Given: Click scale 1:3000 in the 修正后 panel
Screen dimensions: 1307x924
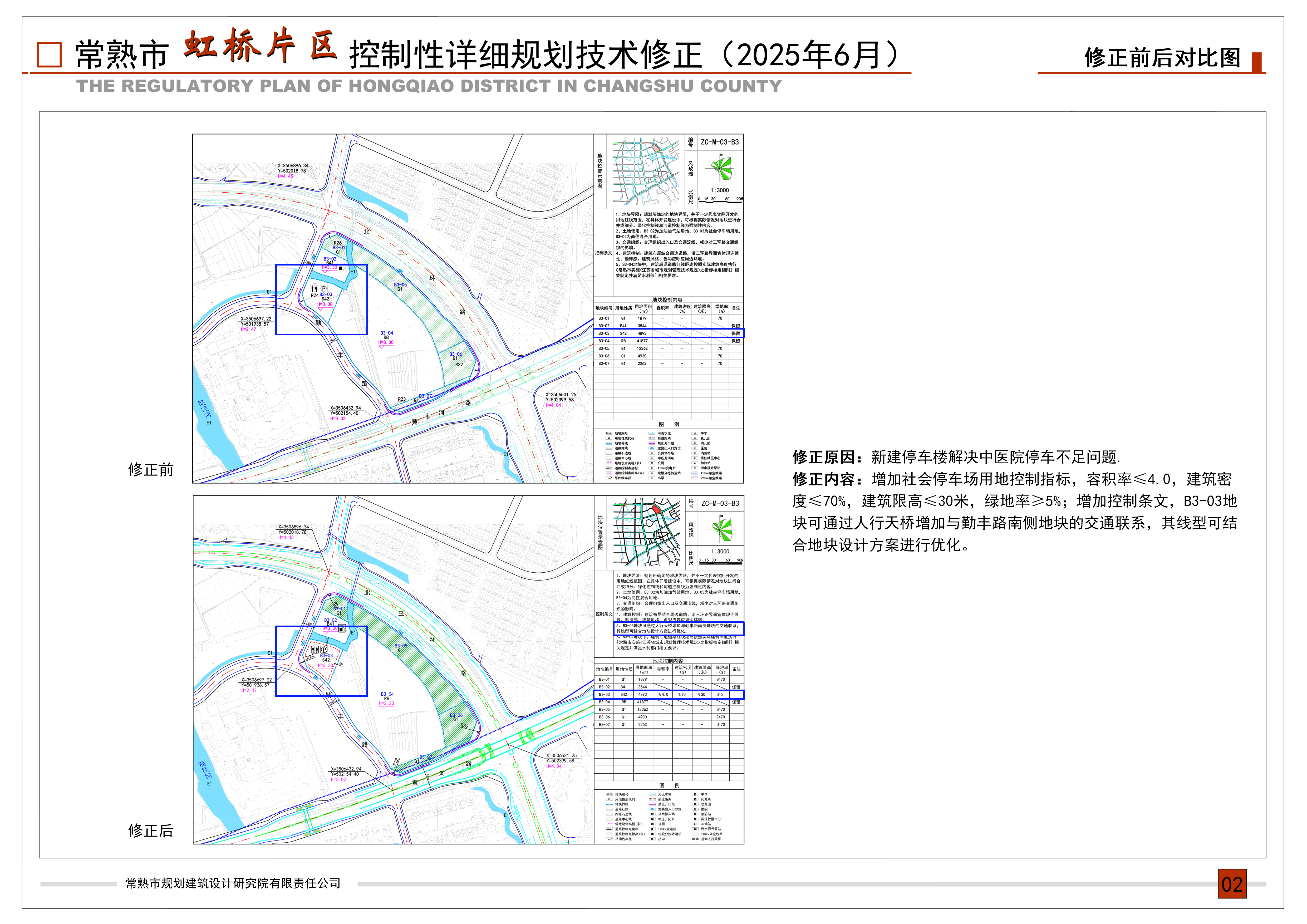Looking at the screenshot, I should [x=720, y=552].
